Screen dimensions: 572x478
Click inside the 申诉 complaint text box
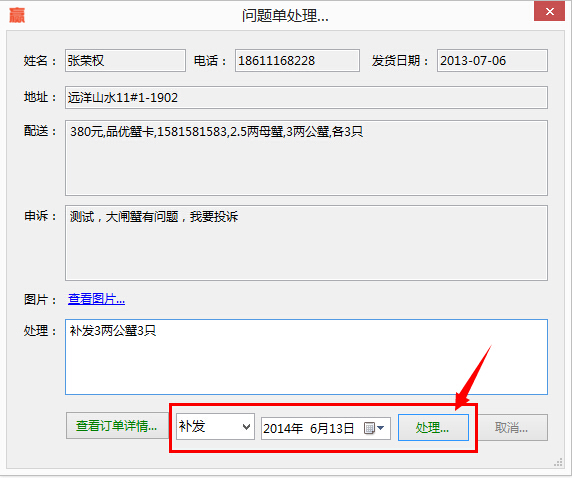coord(306,243)
